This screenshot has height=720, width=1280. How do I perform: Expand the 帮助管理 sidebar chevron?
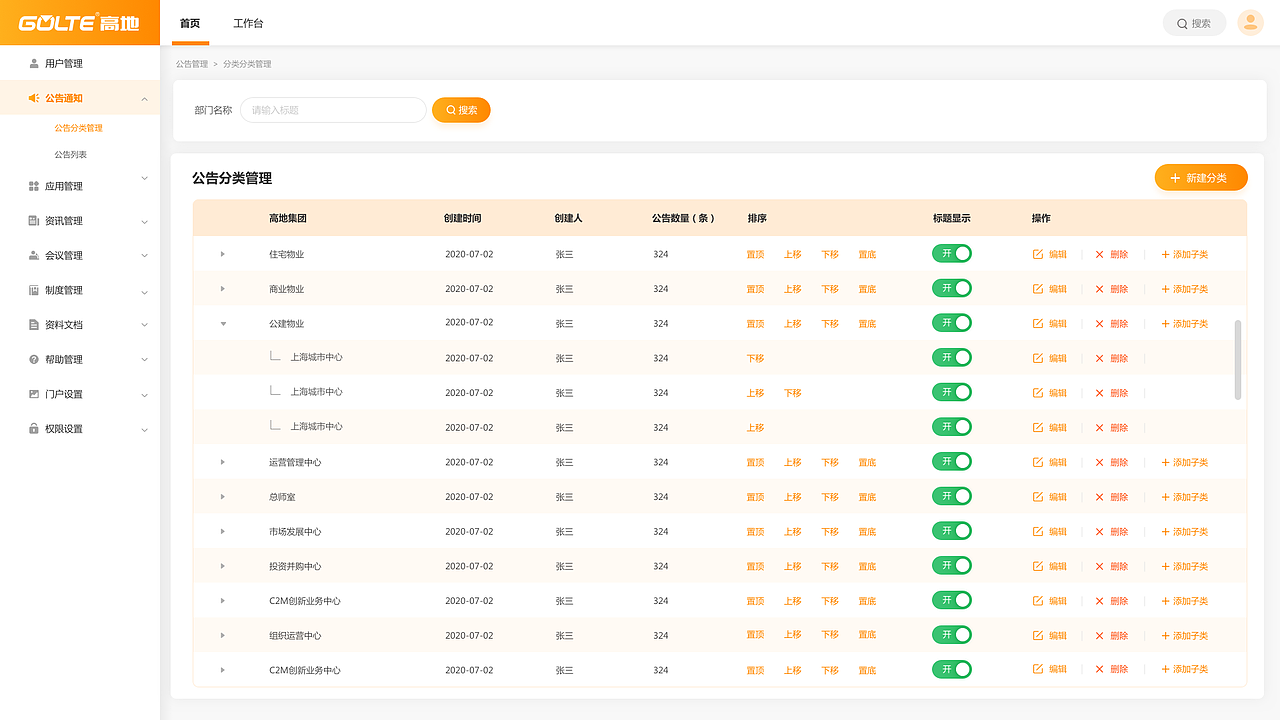[145, 360]
